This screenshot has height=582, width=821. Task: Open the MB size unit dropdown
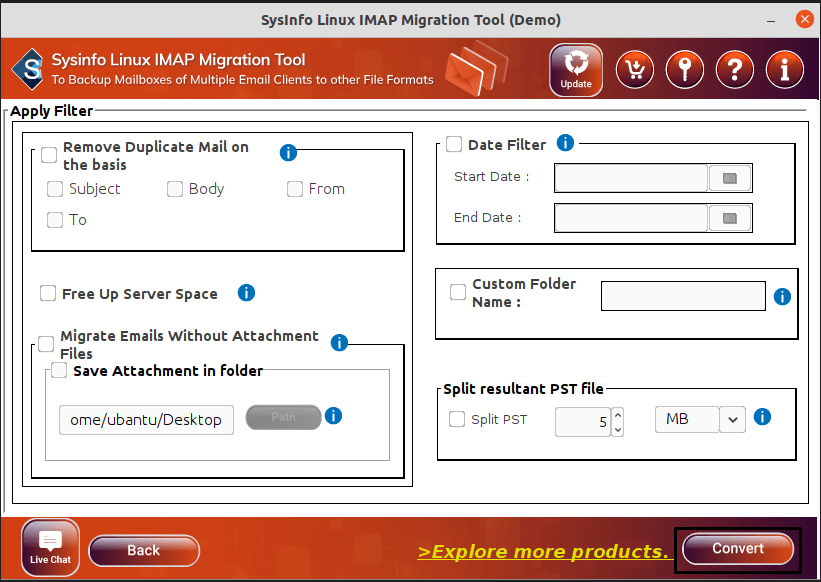point(733,420)
